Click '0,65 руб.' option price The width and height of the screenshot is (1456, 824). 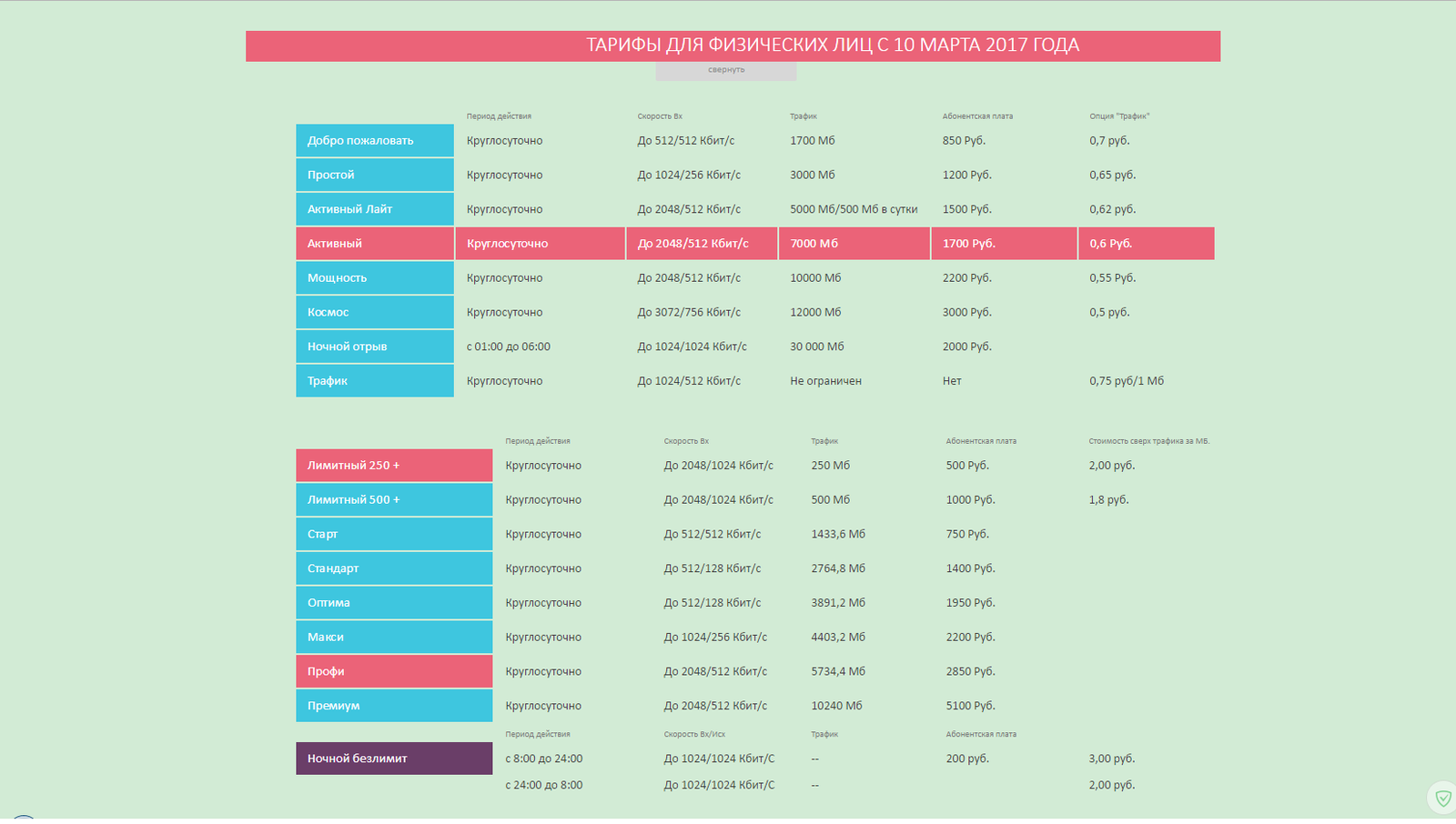pyautogui.click(x=1113, y=175)
